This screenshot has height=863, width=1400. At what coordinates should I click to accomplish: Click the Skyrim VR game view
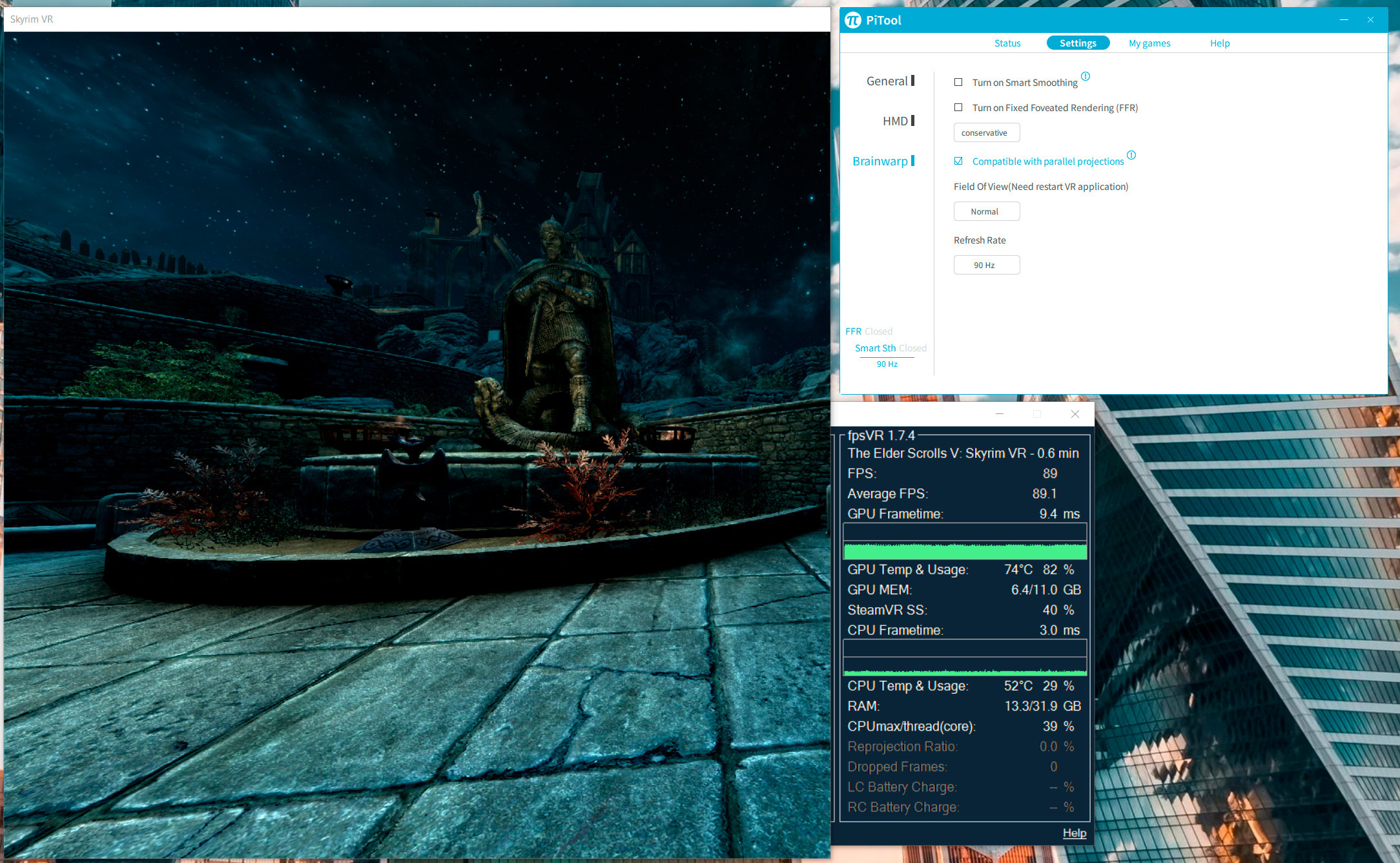pos(417,445)
